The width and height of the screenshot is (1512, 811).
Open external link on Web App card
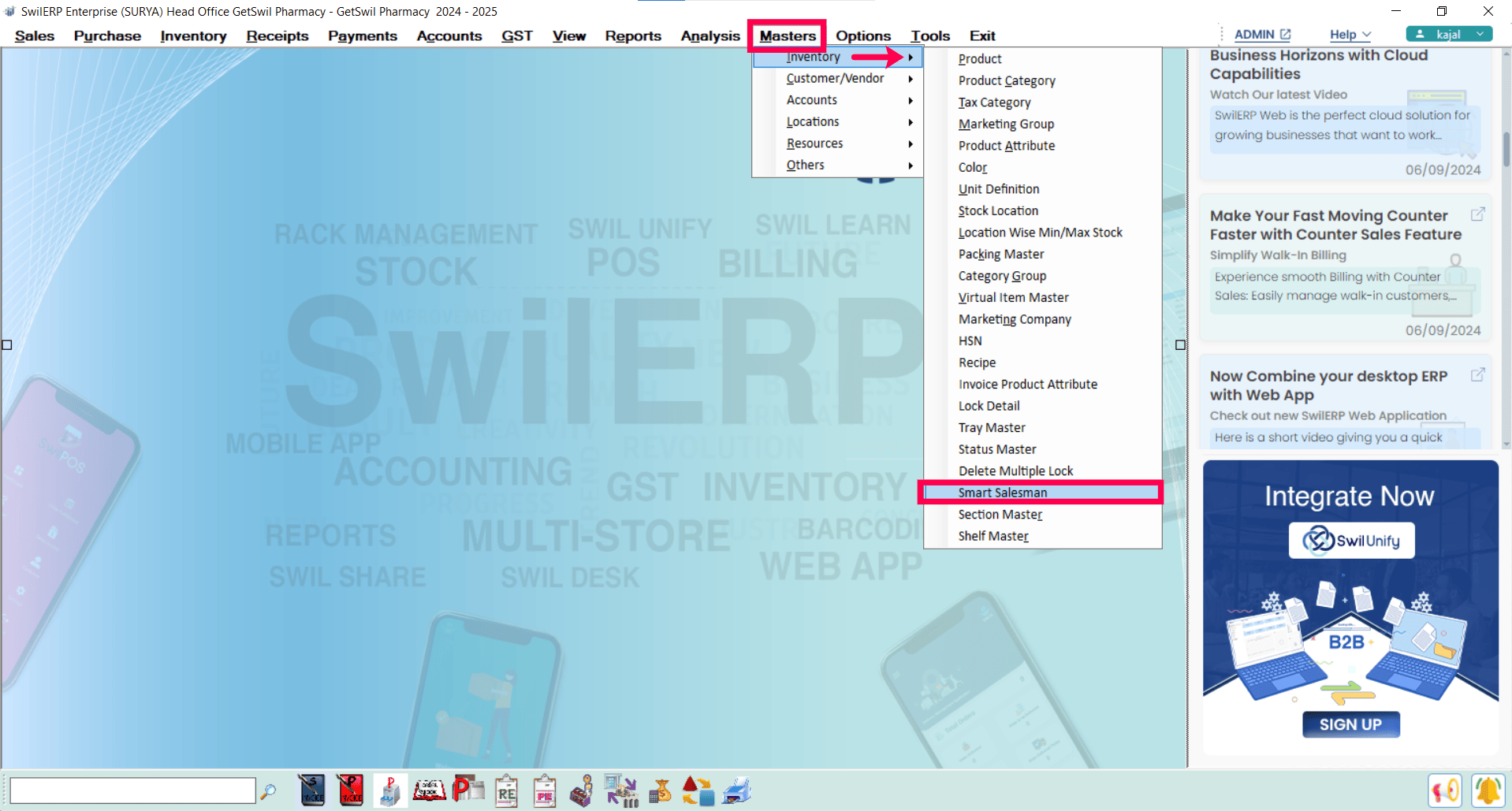1478,375
